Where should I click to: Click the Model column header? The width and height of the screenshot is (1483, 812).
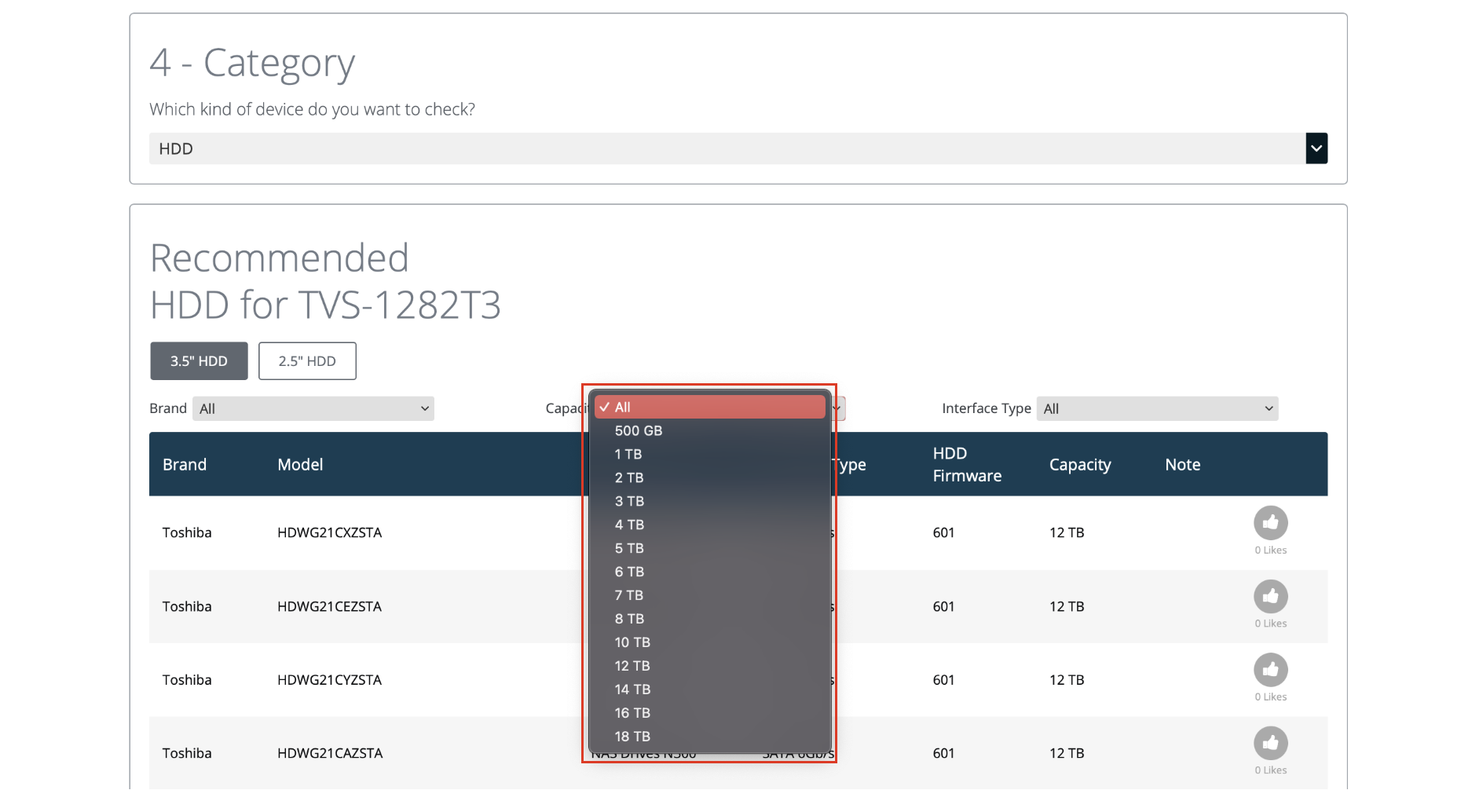coord(300,465)
